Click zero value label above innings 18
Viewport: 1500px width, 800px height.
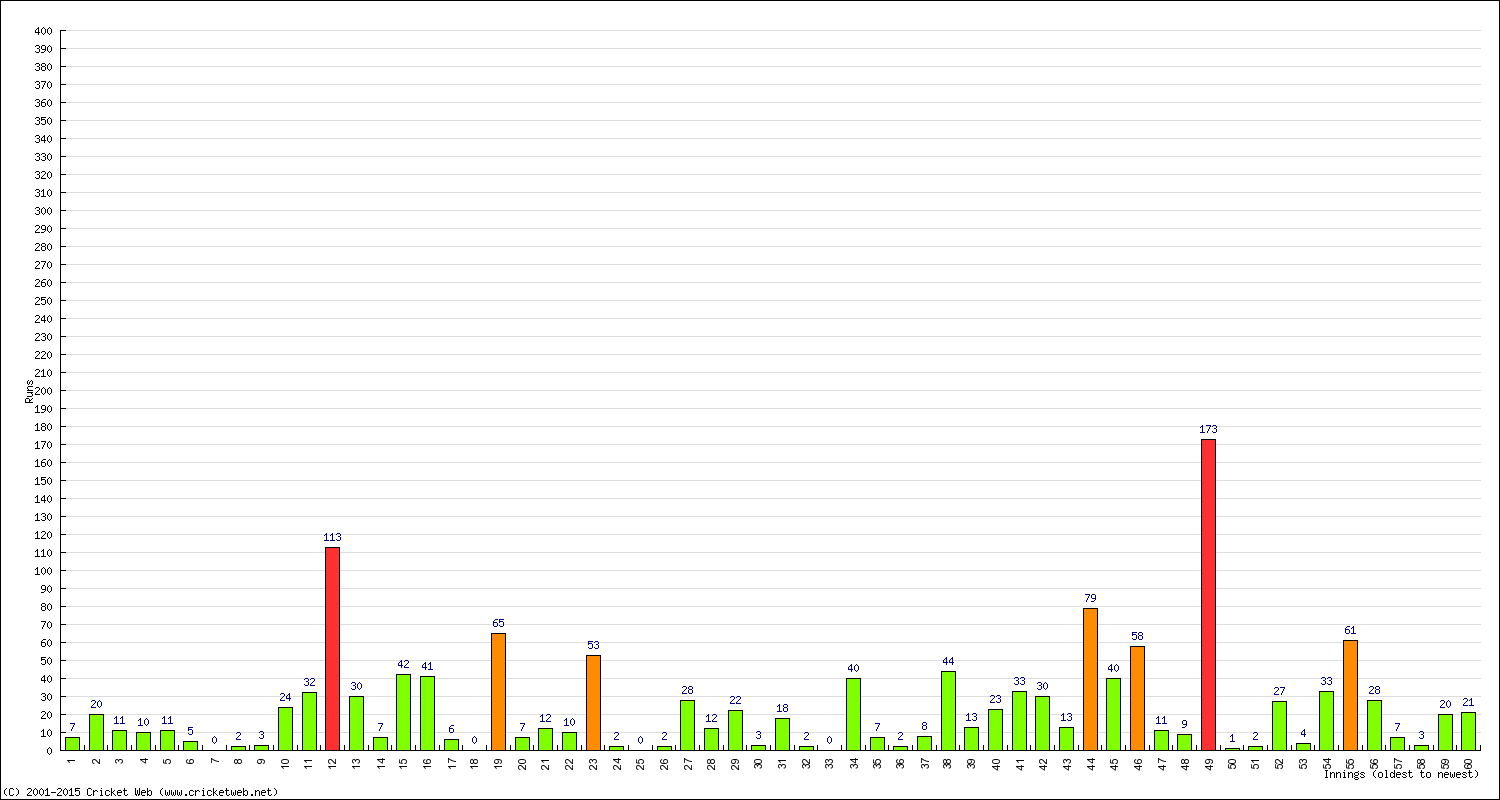click(x=474, y=740)
